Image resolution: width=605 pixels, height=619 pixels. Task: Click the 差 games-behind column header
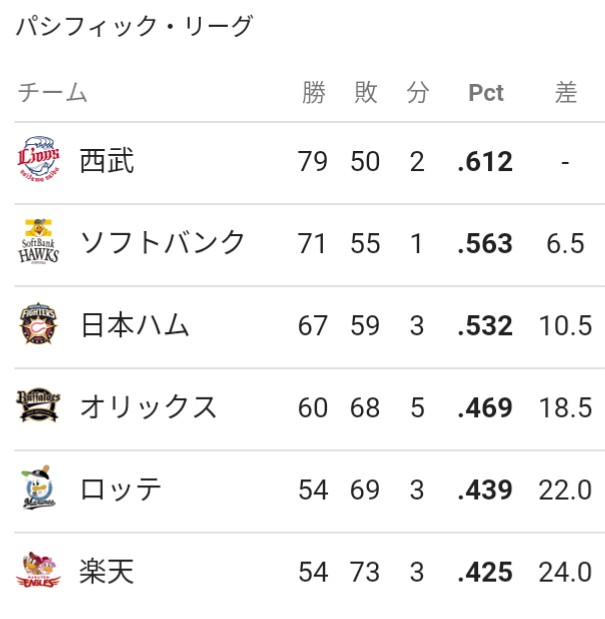(566, 92)
